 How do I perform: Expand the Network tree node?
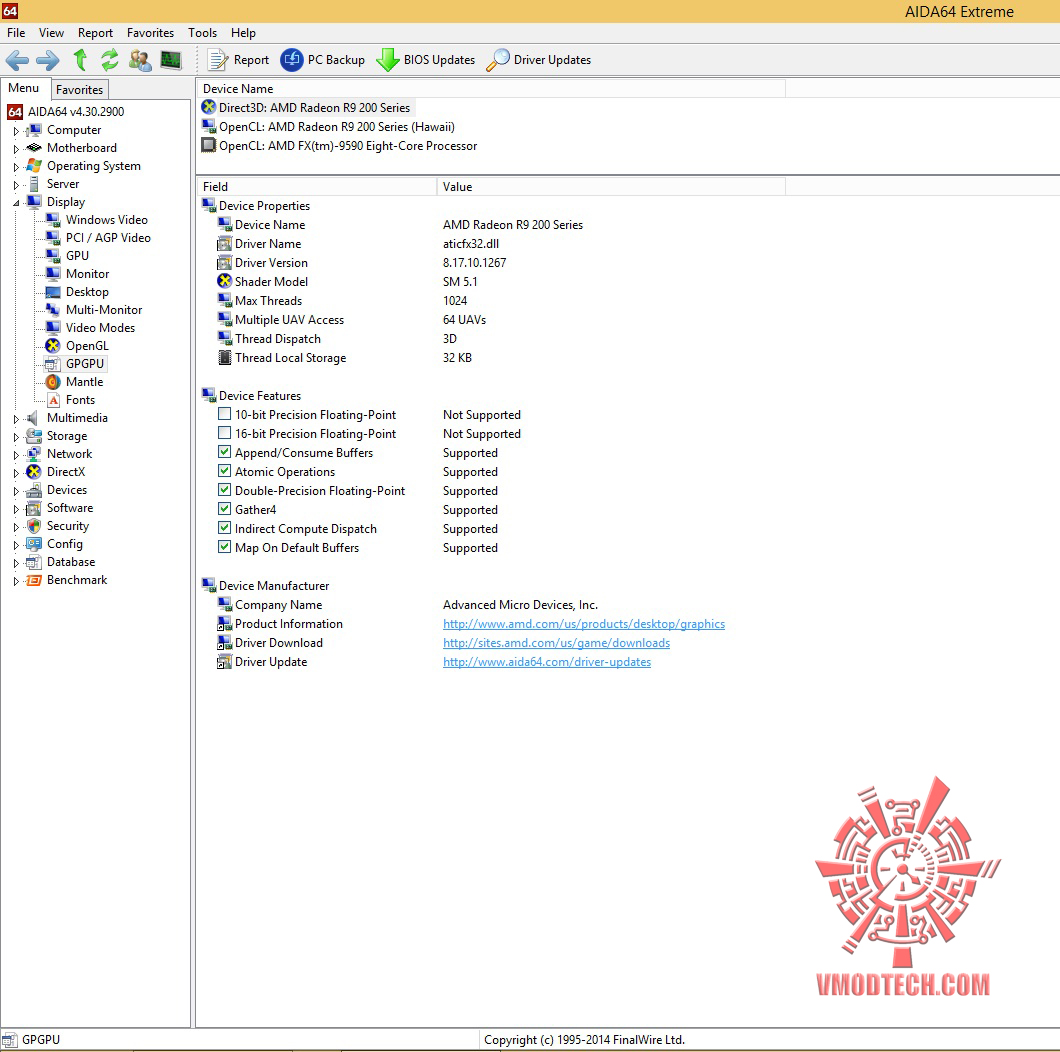[16, 455]
